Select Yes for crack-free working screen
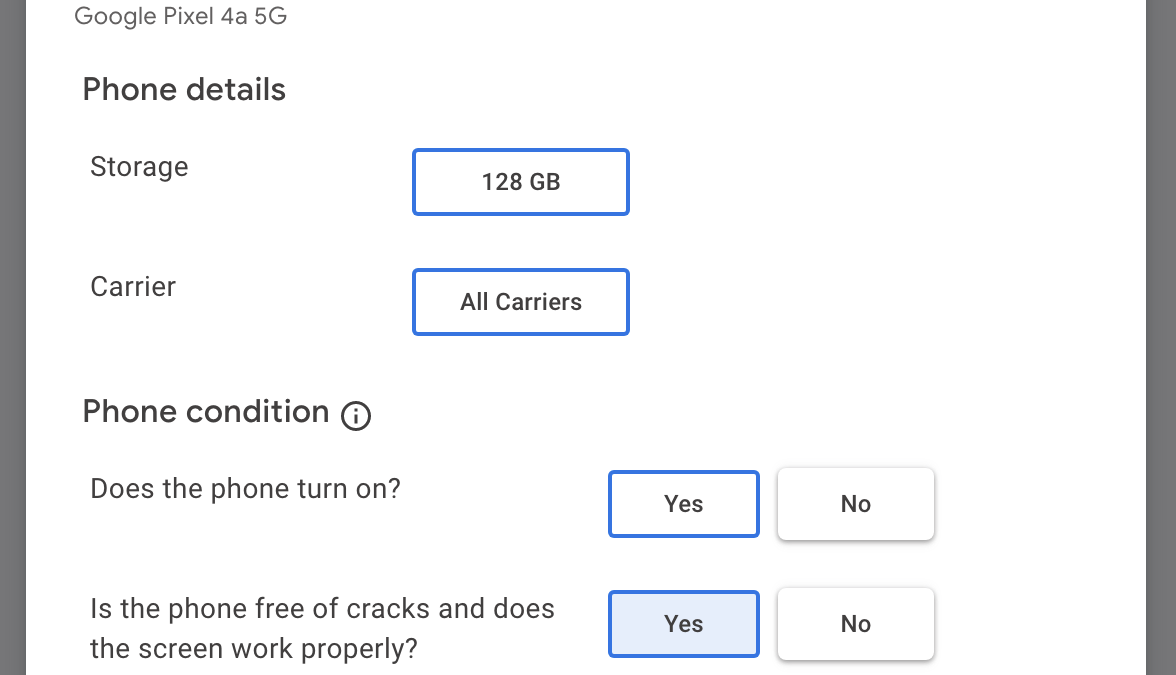This screenshot has height=675, width=1176. coord(683,624)
